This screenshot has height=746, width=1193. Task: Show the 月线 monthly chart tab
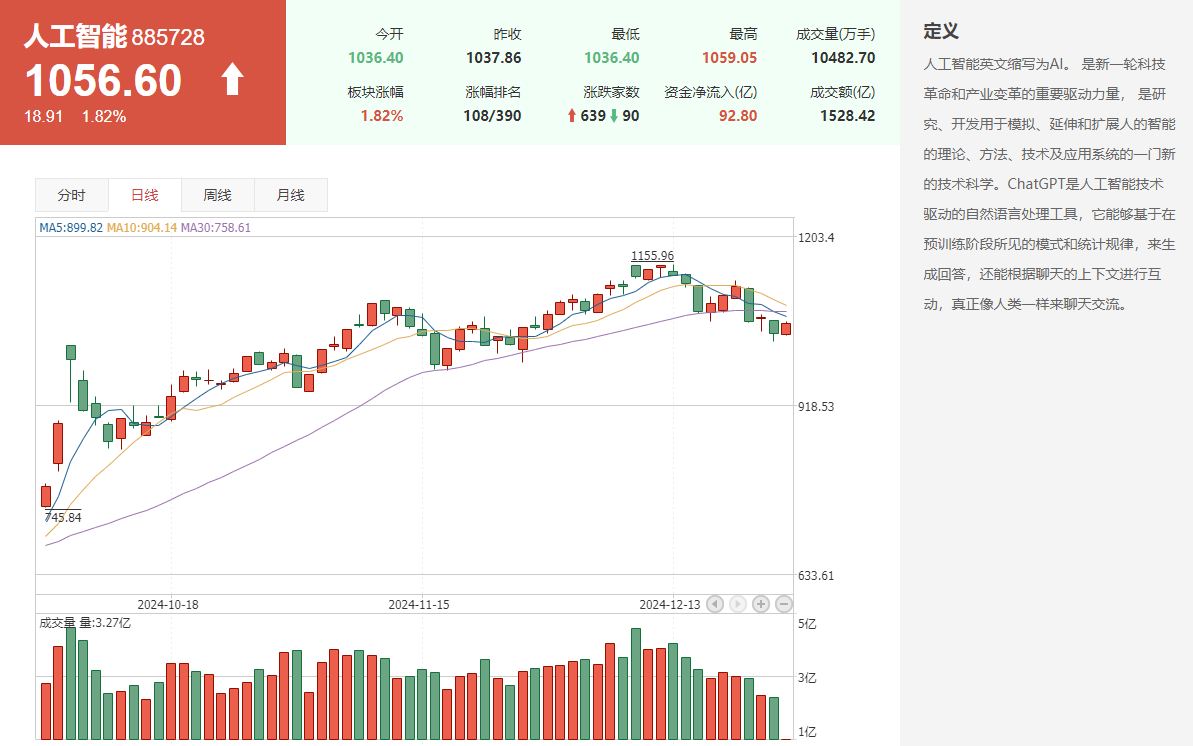[290, 195]
